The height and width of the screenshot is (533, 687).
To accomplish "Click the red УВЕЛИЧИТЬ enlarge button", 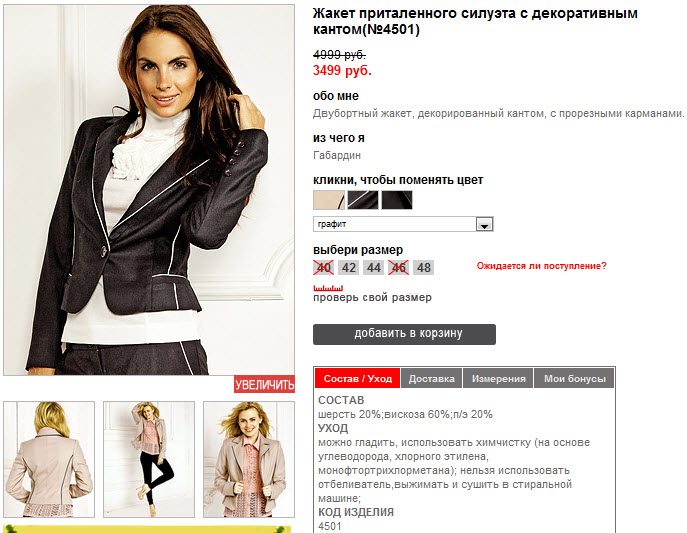I will [x=264, y=384].
